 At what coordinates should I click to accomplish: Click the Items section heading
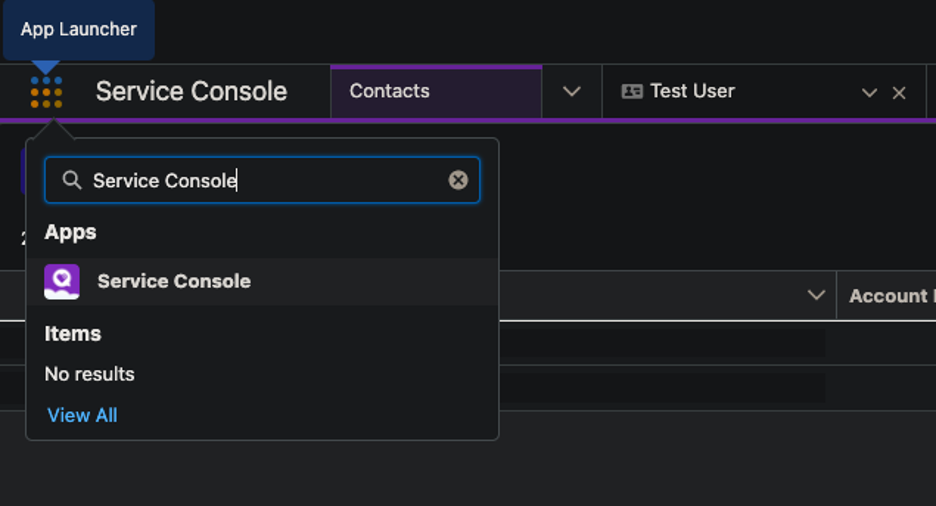pos(73,334)
